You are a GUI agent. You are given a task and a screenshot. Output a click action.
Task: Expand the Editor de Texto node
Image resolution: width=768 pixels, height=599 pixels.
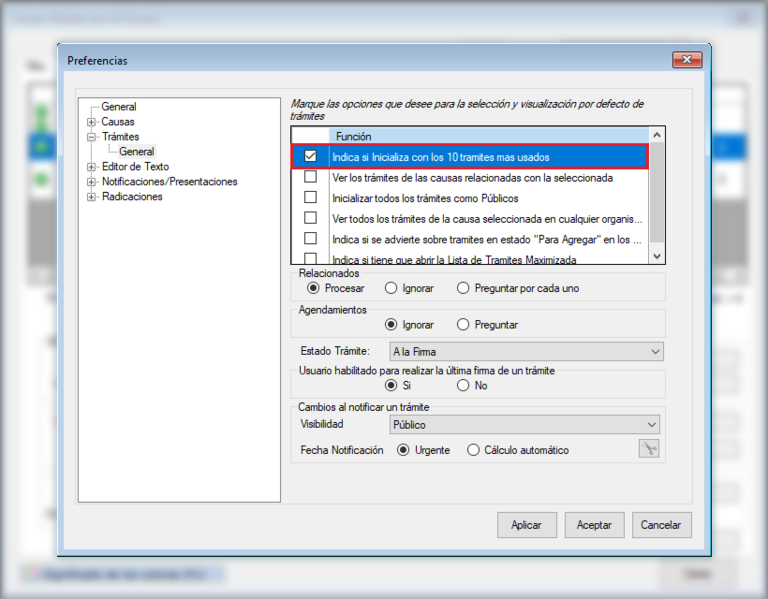[x=91, y=167]
